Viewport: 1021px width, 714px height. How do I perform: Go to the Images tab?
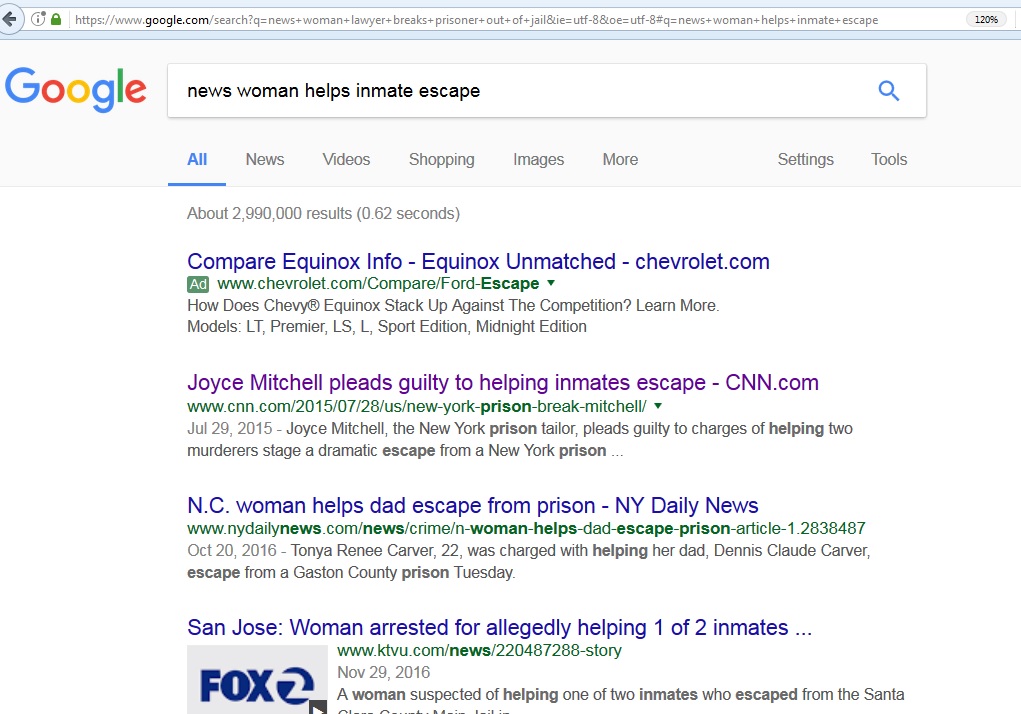coord(538,160)
